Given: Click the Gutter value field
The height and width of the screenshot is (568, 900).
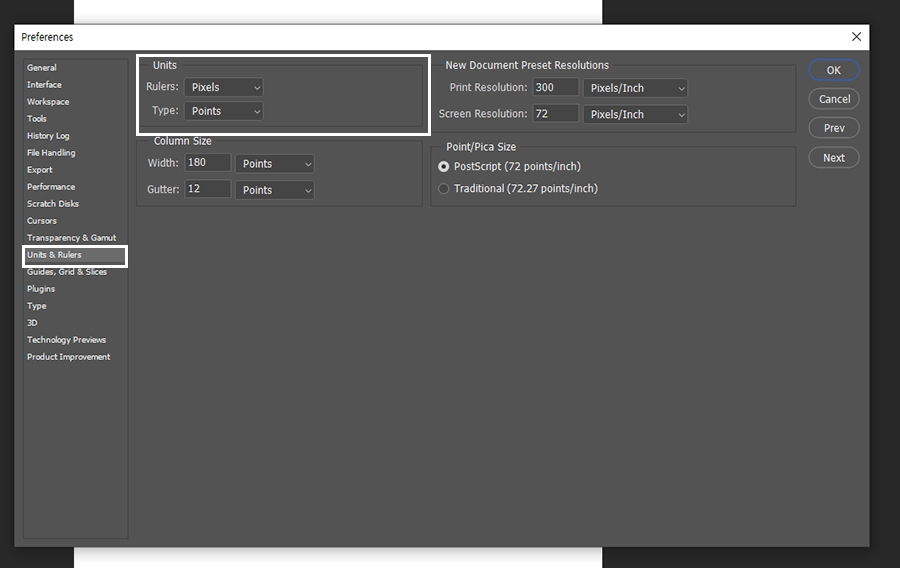Looking at the screenshot, I should [x=208, y=189].
